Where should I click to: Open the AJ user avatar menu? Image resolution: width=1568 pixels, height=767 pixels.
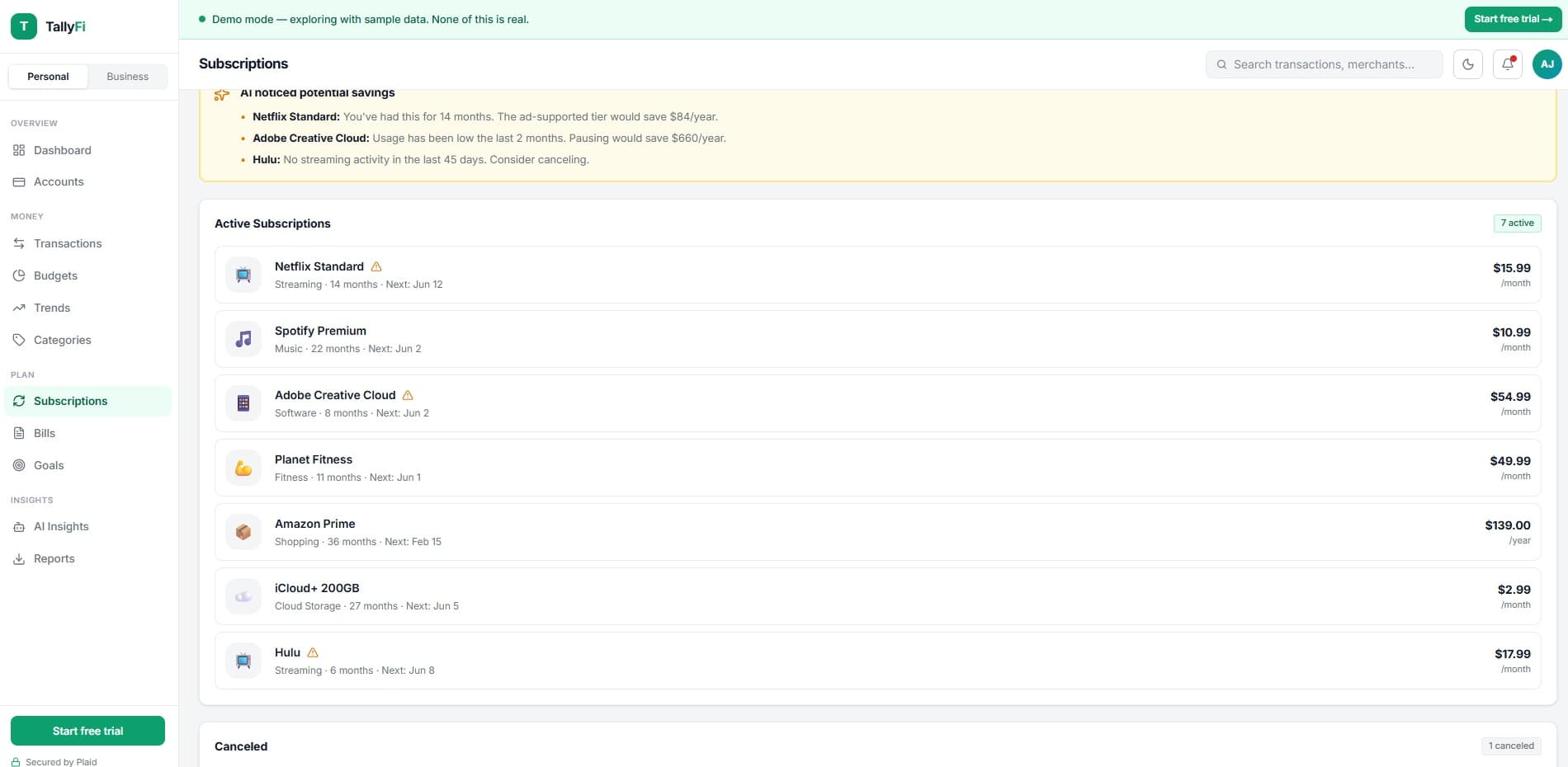pos(1547,64)
